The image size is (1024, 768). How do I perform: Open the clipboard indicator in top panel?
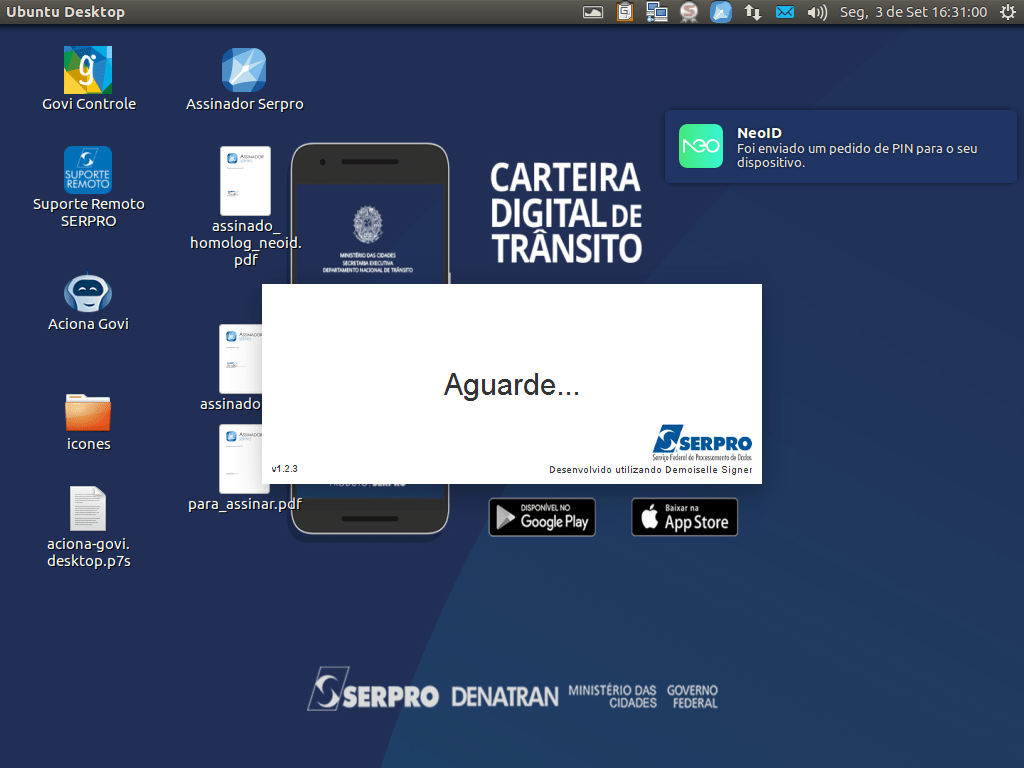pos(625,12)
